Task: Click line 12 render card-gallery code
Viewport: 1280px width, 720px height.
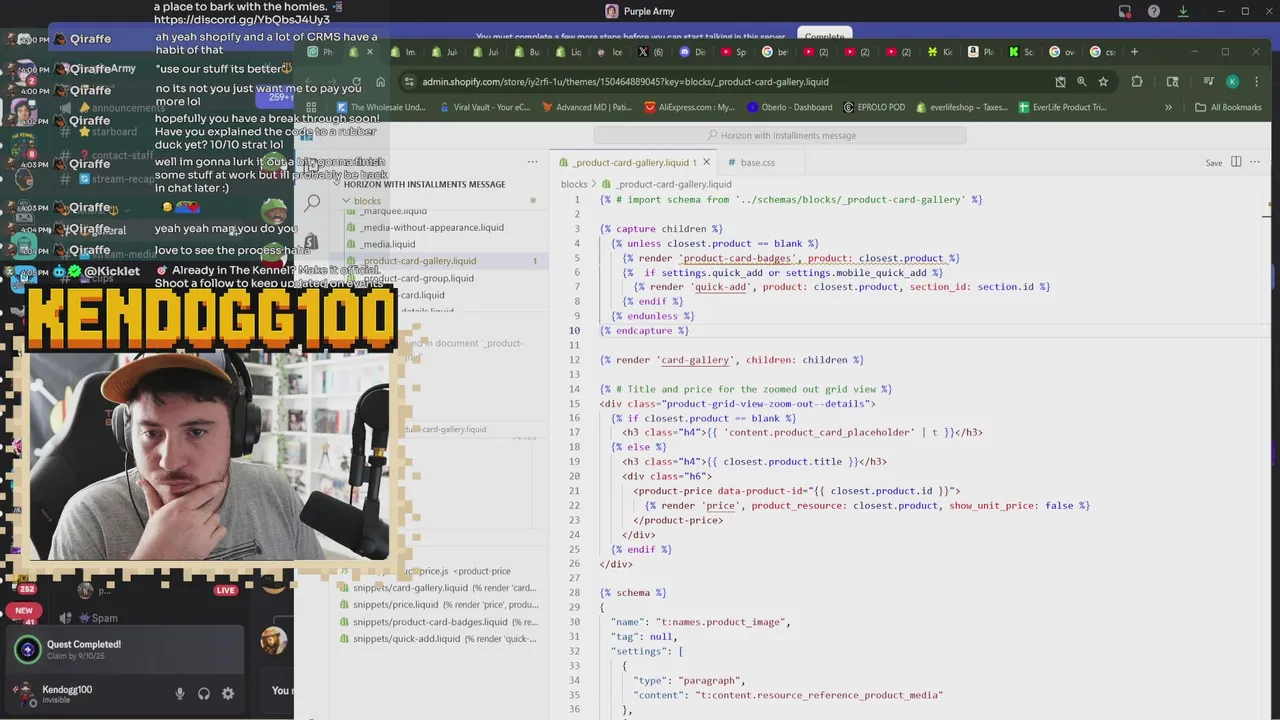Action: pos(732,360)
